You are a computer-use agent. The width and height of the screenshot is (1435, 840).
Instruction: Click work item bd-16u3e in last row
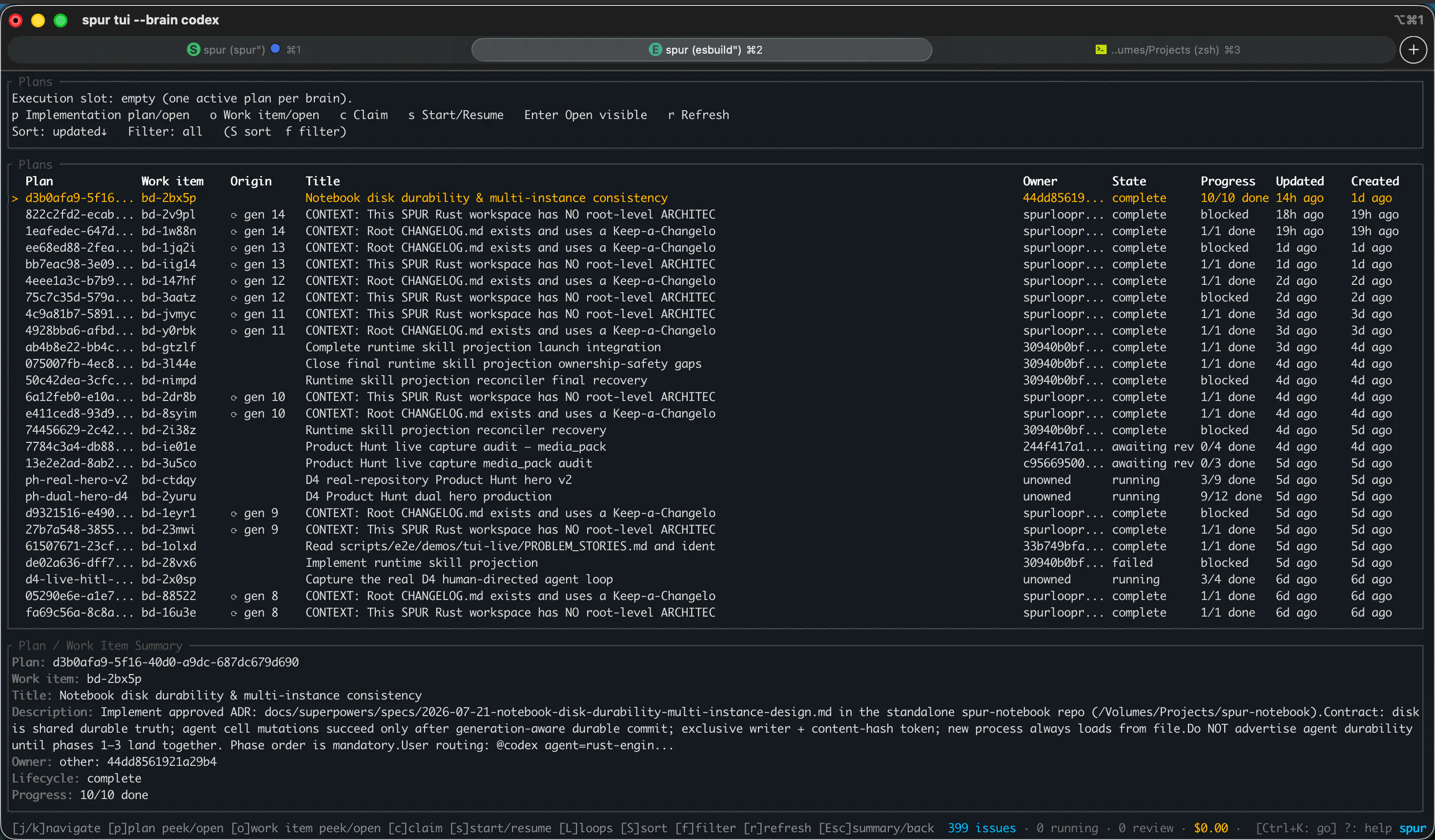[x=168, y=613]
